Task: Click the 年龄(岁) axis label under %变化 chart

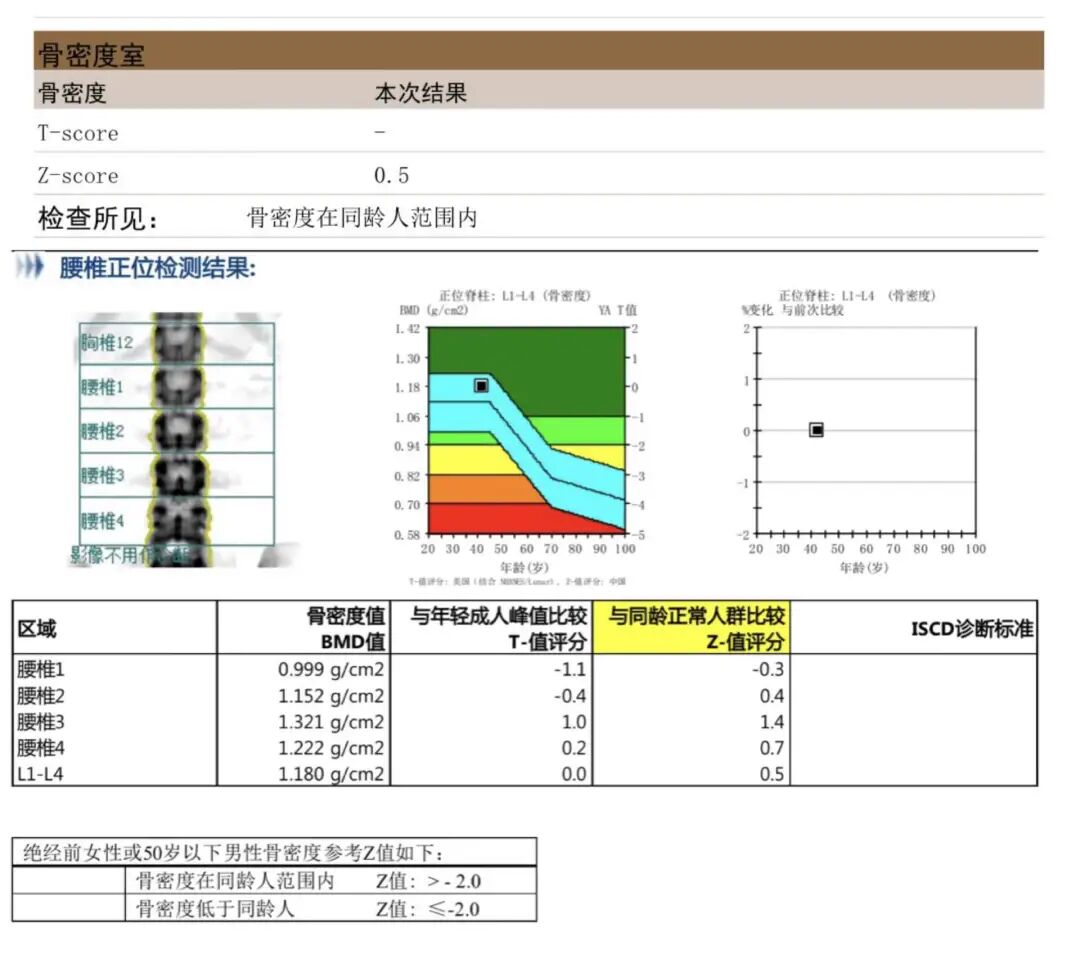Action: (x=864, y=568)
